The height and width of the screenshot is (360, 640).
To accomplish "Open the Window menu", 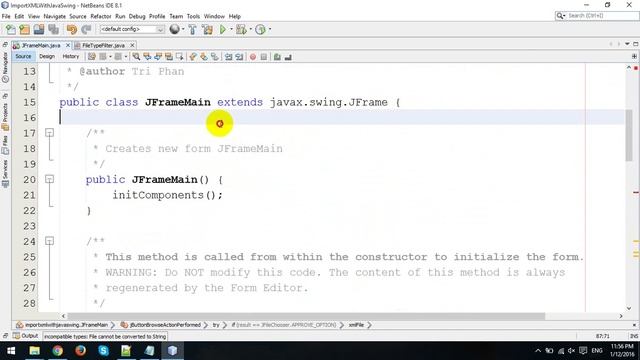I will tap(214, 16).
